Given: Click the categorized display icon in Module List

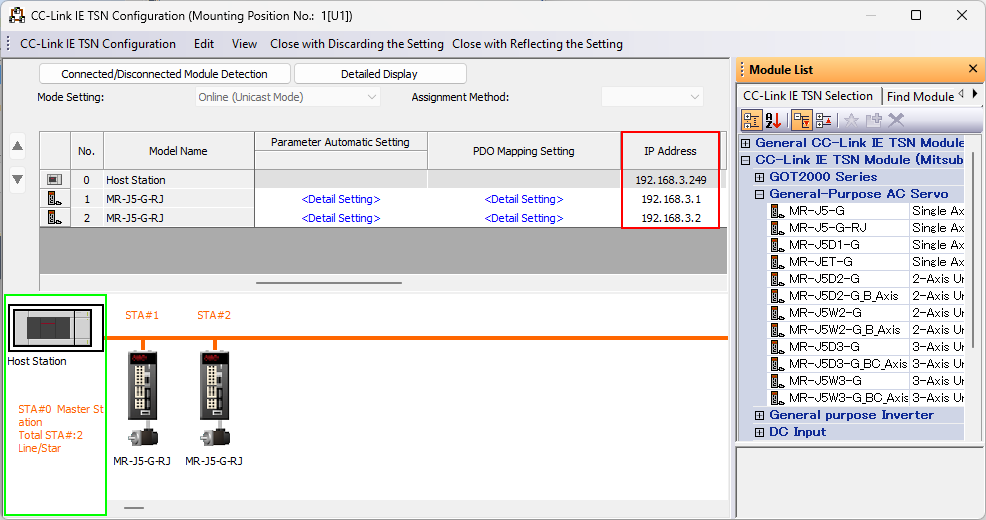Looking at the screenshot, I should (751, 120).
